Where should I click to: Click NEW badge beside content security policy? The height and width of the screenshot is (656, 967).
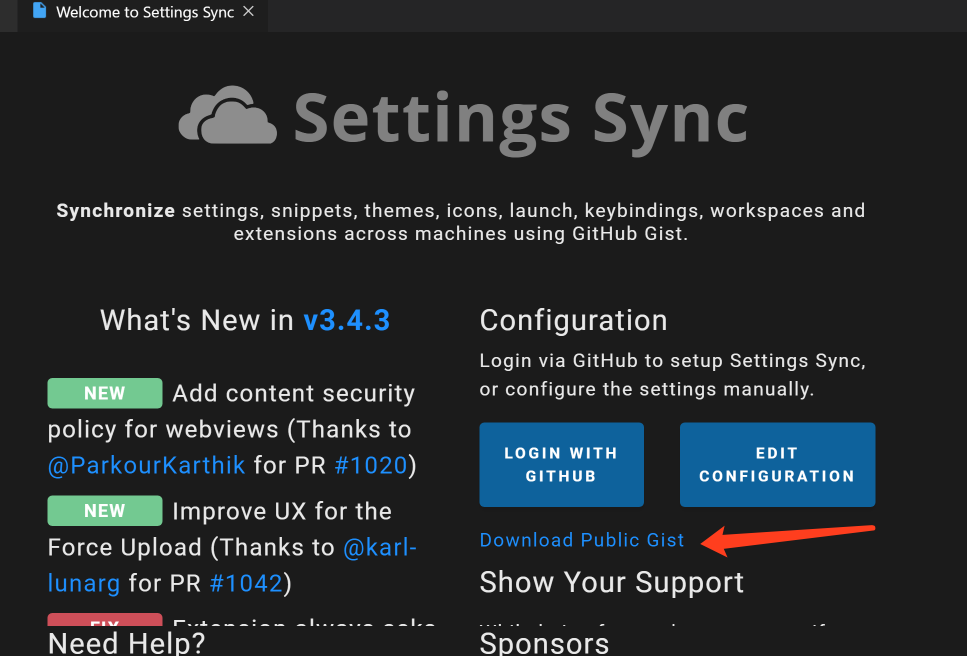pos(104,393)
